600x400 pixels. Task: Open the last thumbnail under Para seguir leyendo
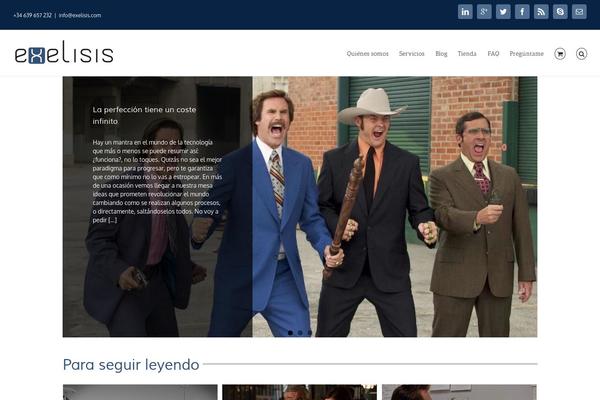click(x=459, y=392)
